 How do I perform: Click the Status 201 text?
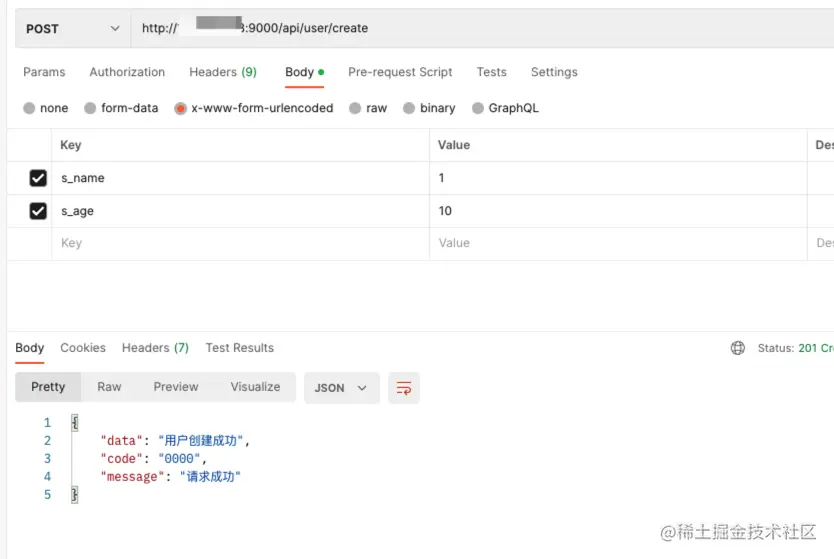[x=796, y=348]
